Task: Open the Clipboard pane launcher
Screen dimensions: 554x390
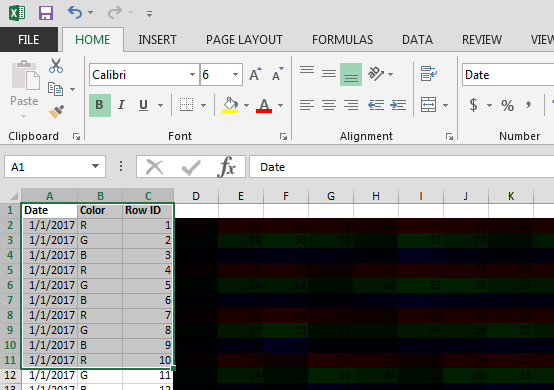Action: pyautogui.click(x=76, y=137)
